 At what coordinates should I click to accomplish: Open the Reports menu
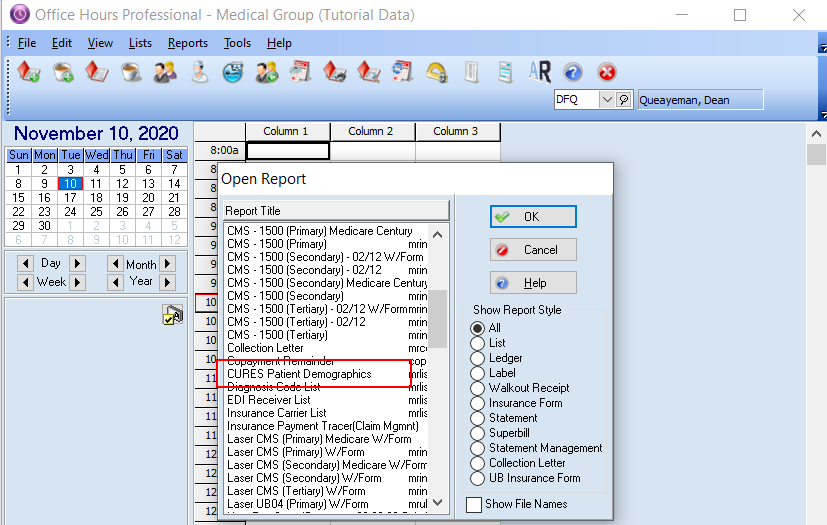click(188, 43)
